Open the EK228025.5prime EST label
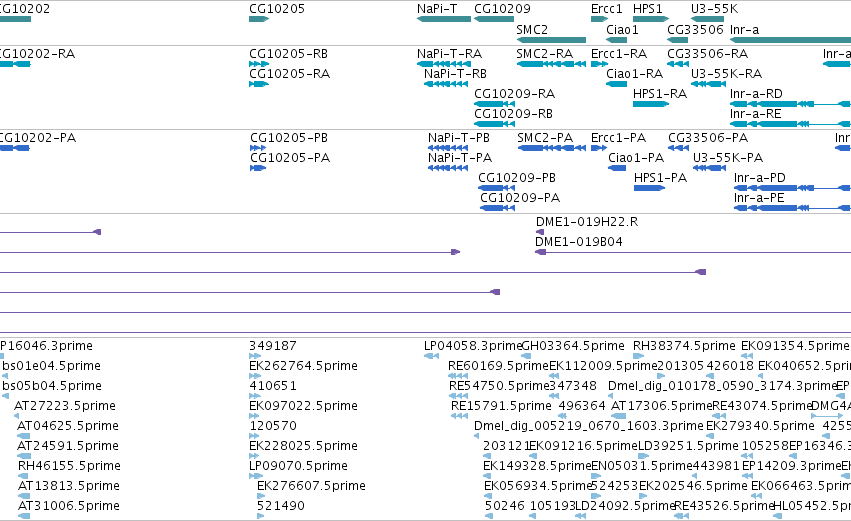The image size is (851, 521). click(303, 446)
